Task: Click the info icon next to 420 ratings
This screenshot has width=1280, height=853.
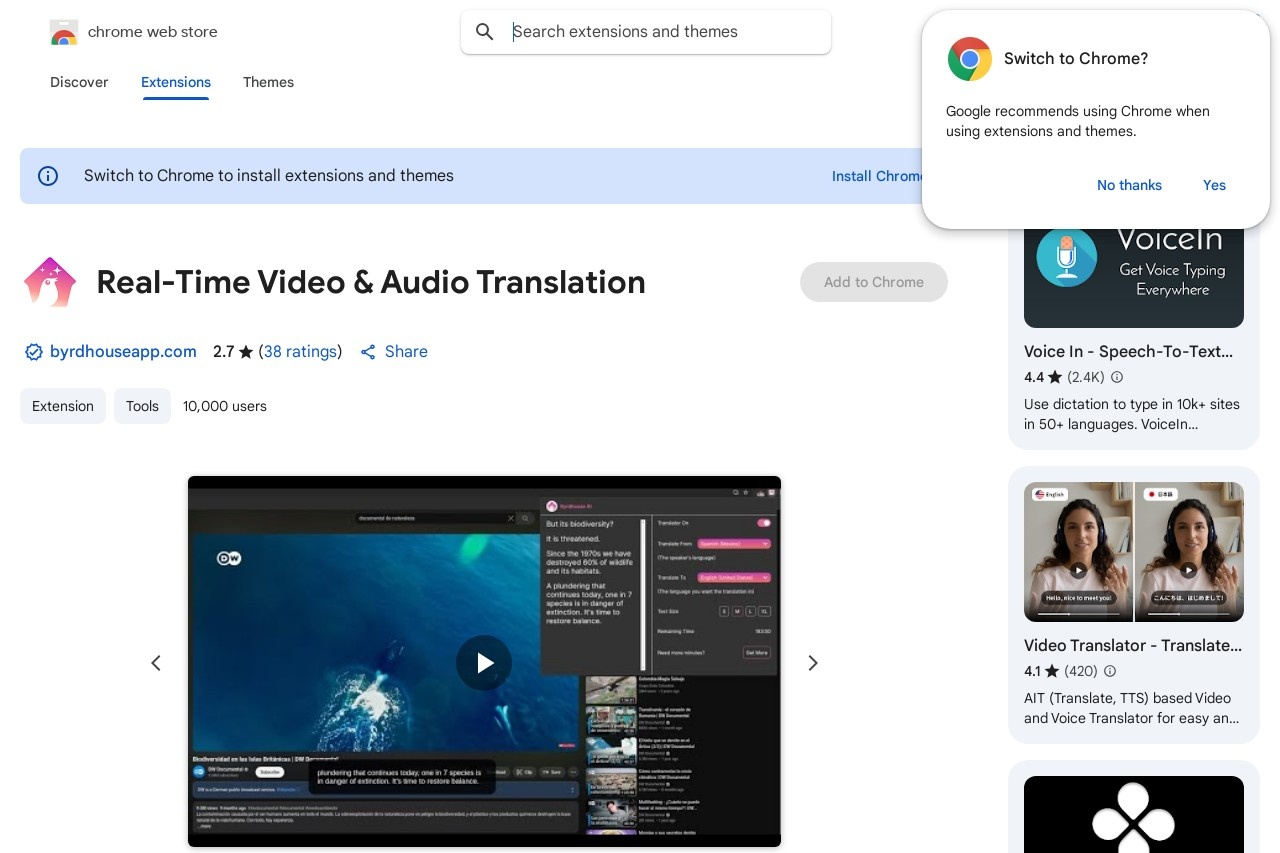Action: 1110,672
